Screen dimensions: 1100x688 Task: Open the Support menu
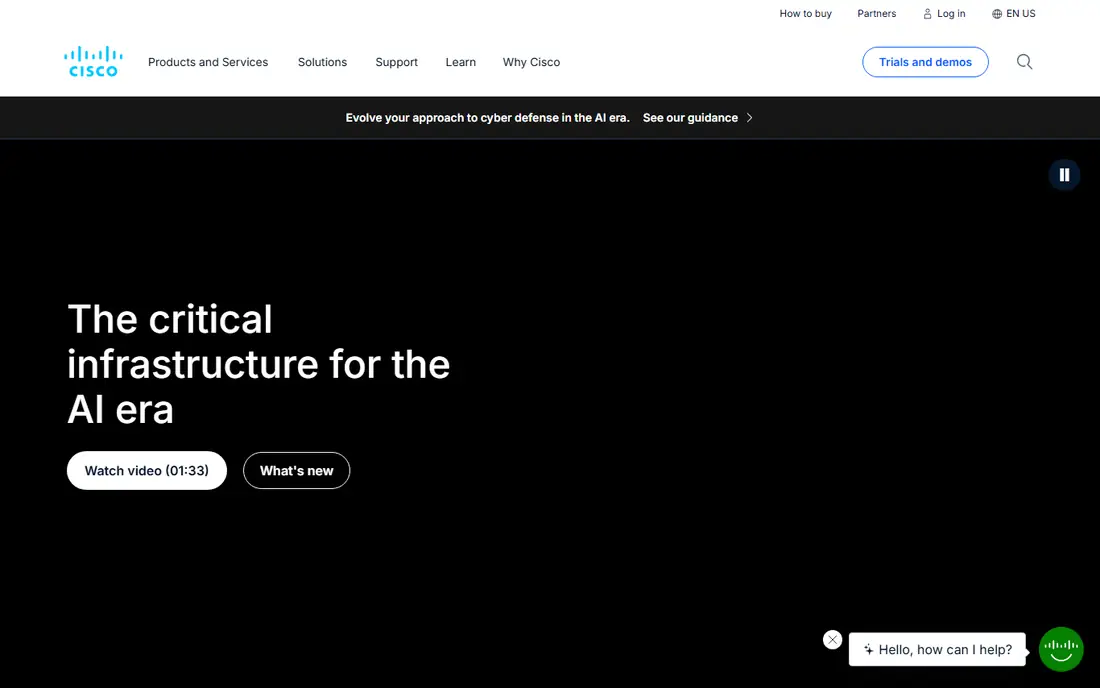point(396,62)
